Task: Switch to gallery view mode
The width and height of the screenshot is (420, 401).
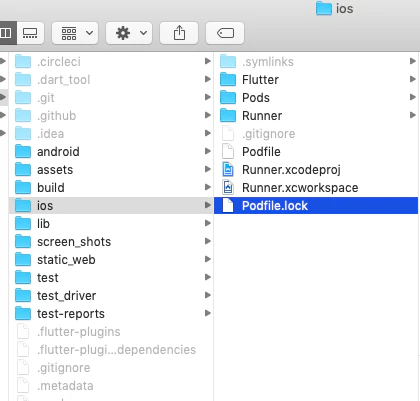Action: pos(30,33)
